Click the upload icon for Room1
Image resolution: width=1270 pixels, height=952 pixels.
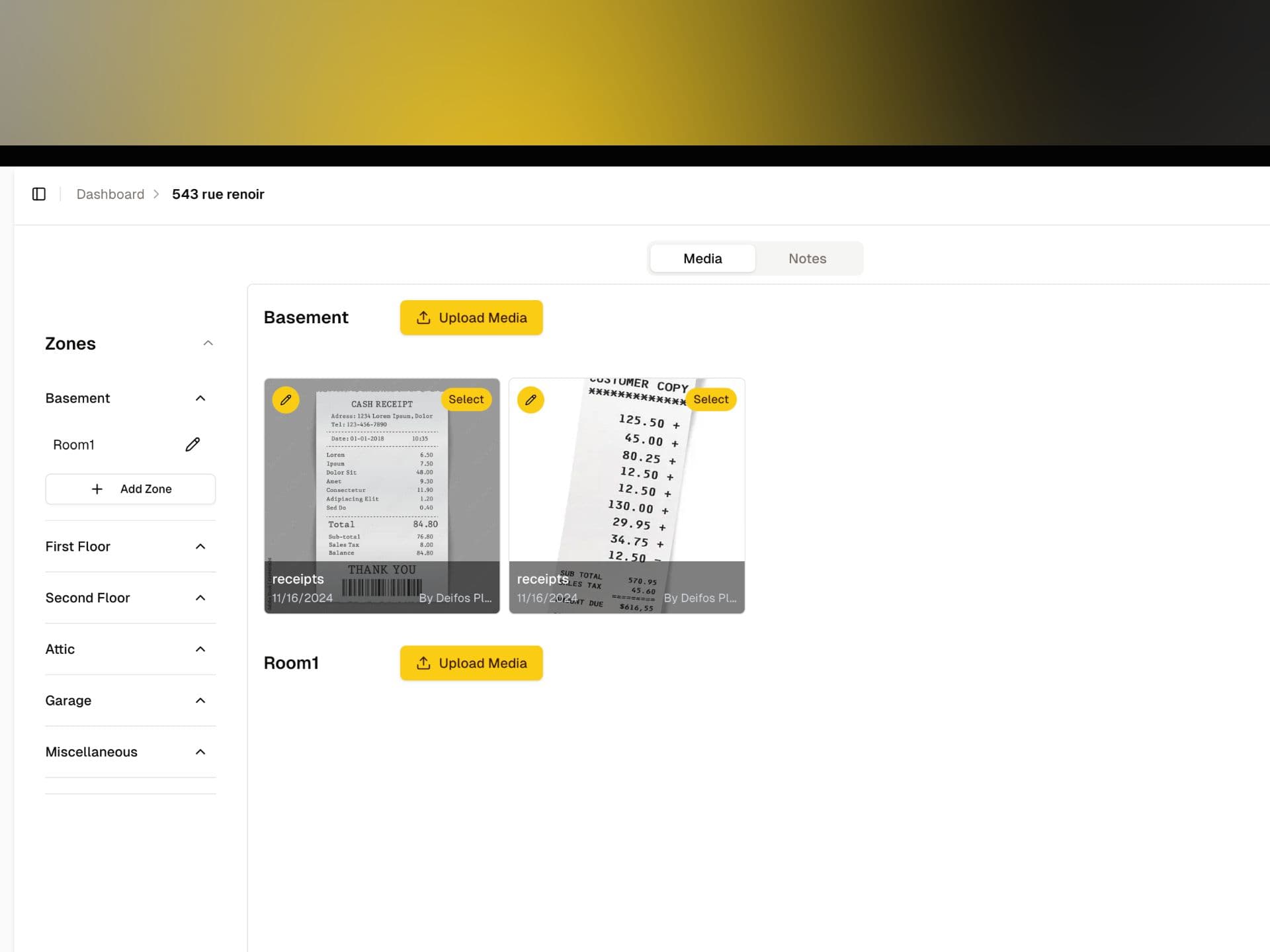[423, 662]
